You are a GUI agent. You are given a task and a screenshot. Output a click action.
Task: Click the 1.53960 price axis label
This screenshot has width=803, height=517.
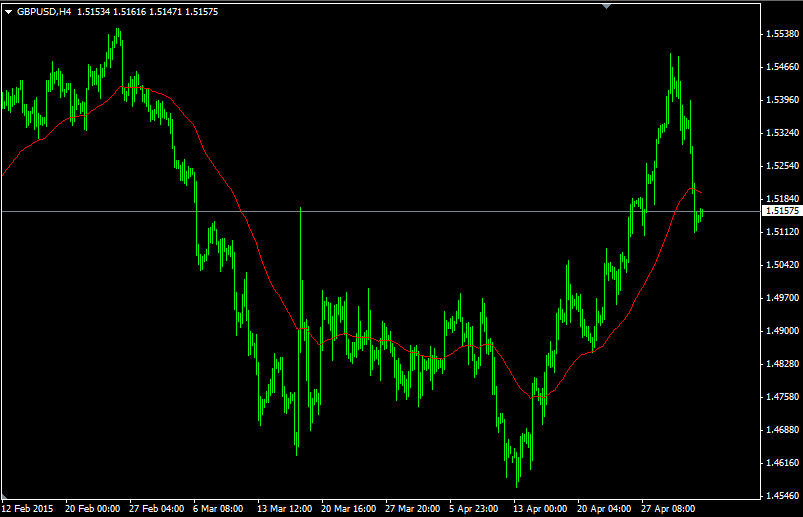pos(783,100)
